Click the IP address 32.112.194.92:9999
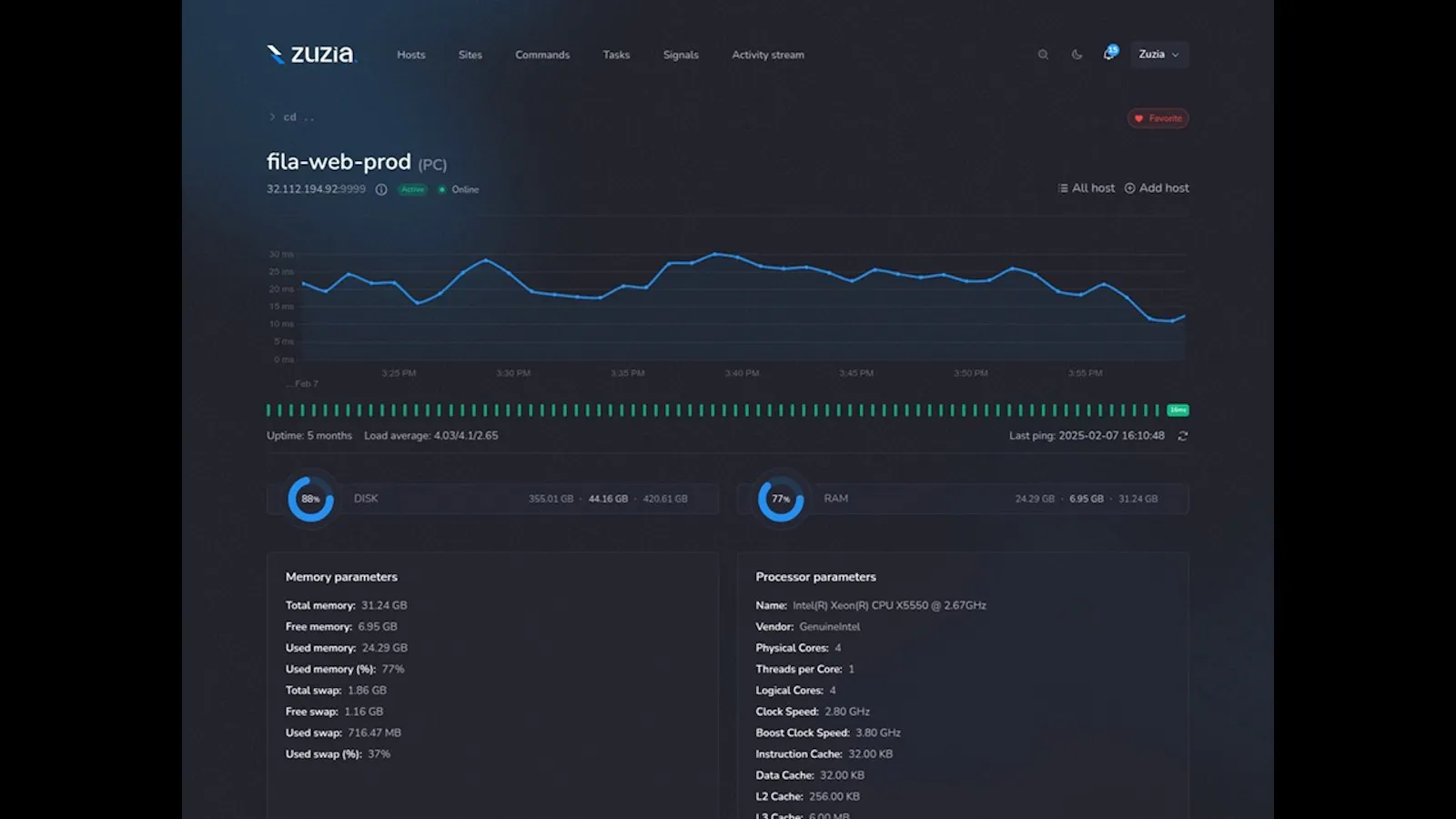Viewport: 1456px width, 819px height. (316, 189)
